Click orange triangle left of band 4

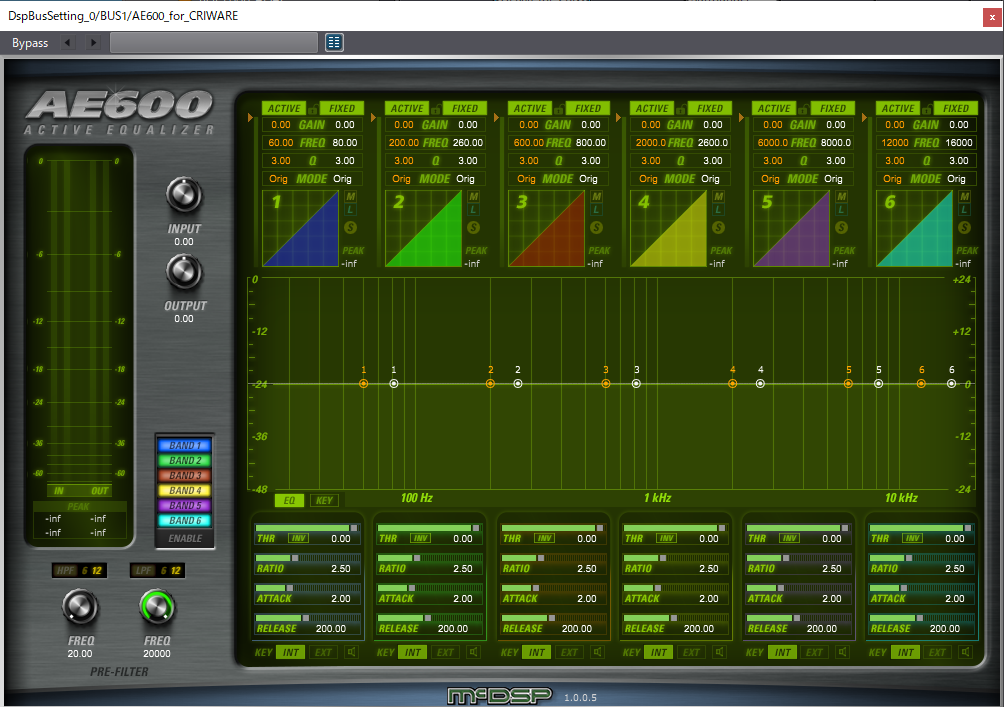(619, 117)
